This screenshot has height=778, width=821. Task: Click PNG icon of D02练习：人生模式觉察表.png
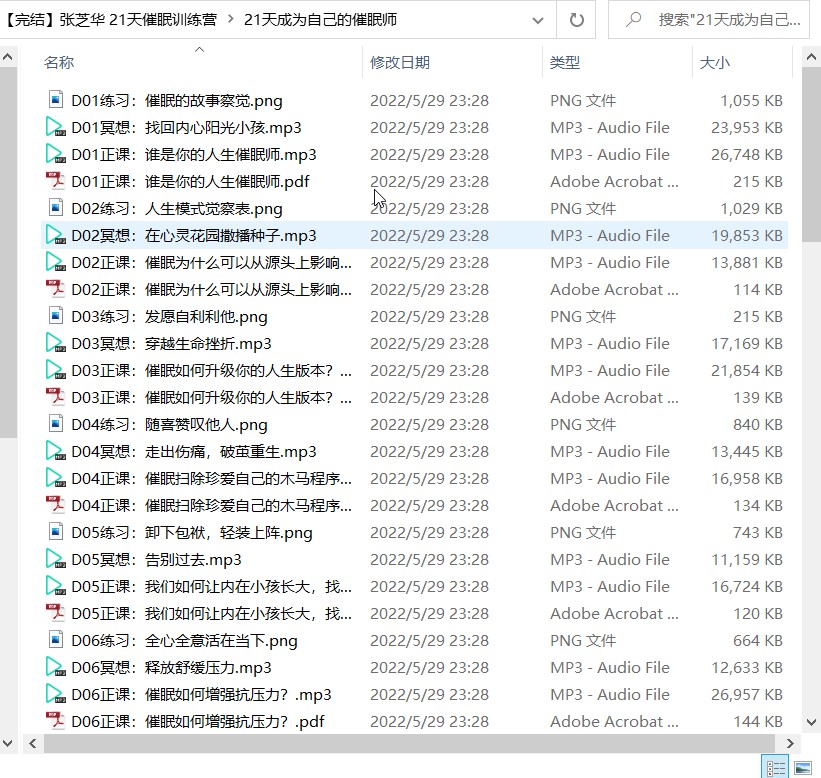point(56,208)
